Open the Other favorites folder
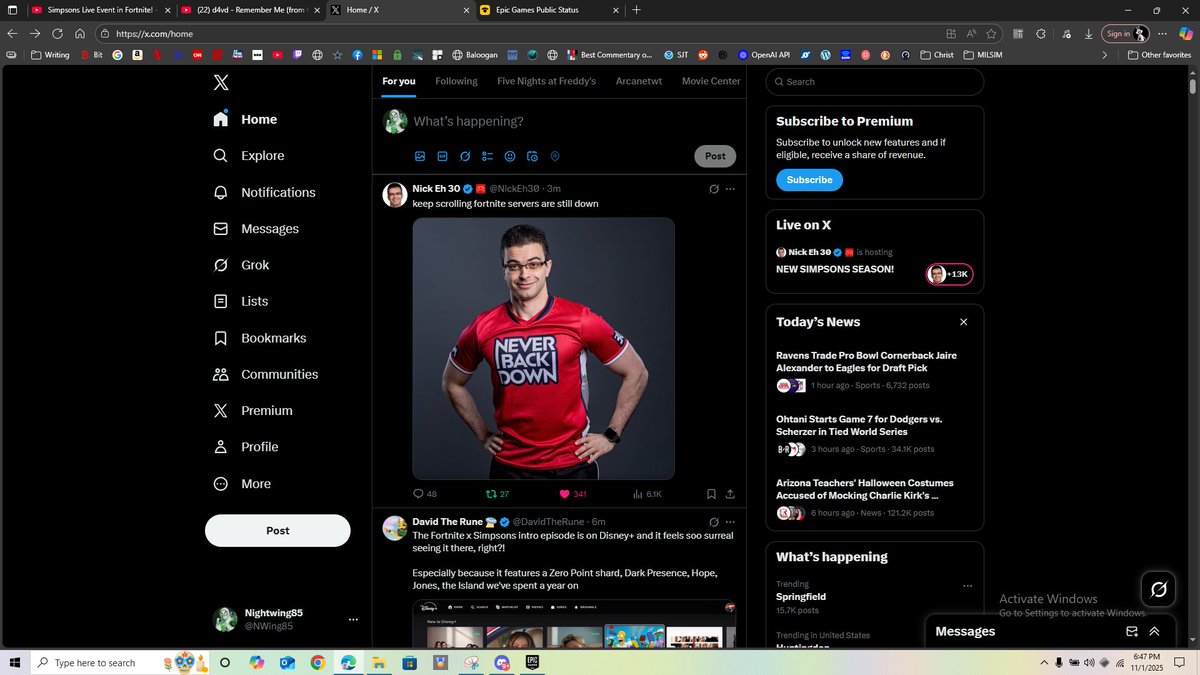Image resolution: width=1200 pixels, height=675 pixels. point(1159,55)
